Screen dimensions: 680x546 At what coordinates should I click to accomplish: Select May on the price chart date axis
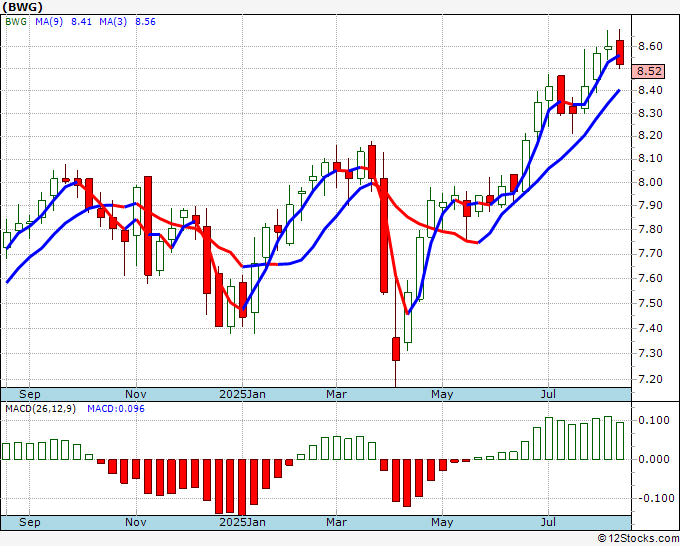coord(442,394)
